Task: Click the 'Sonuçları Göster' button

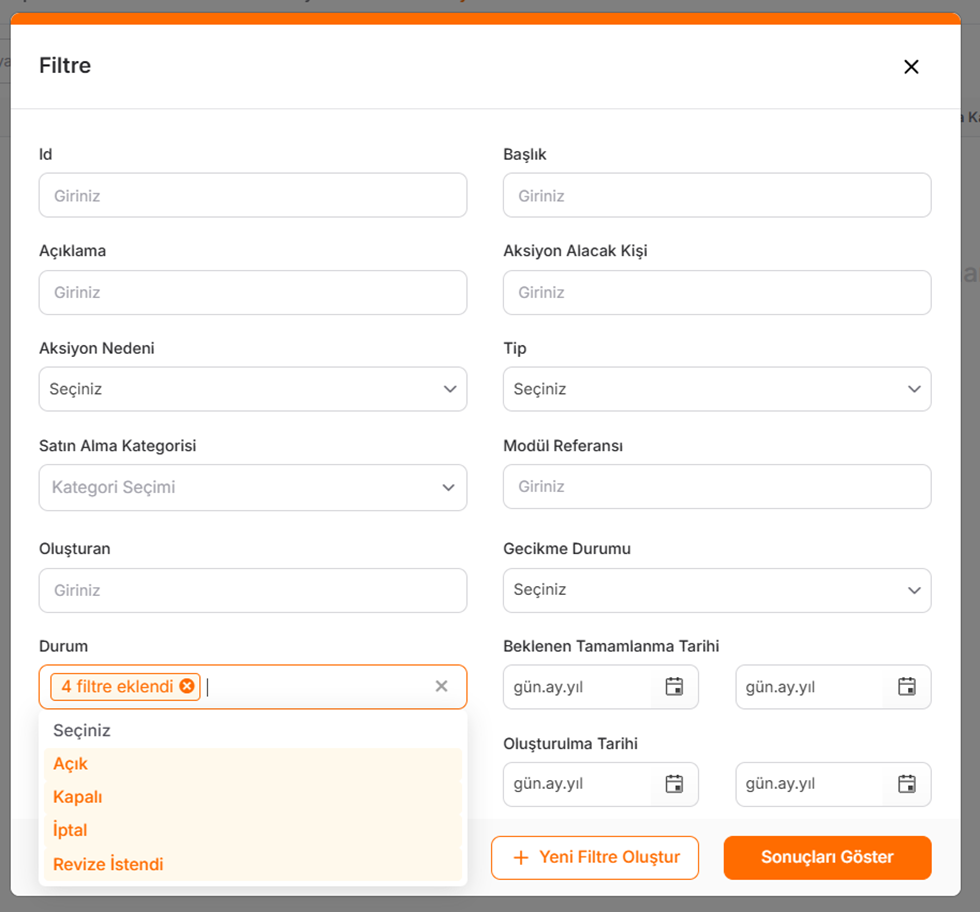Action: (828, 858)
